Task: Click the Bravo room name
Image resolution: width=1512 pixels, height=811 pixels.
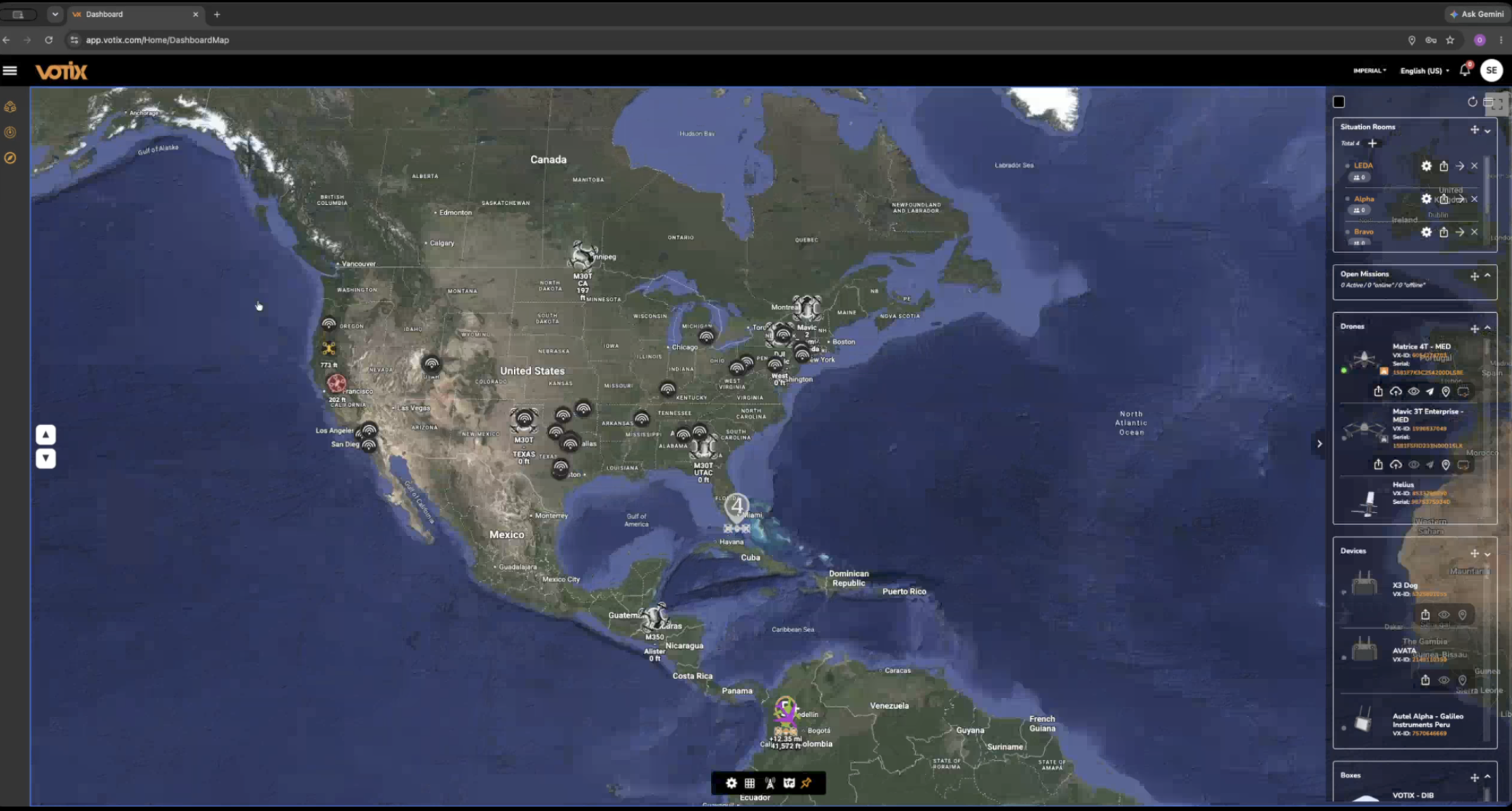Action: pos(1364,232)
